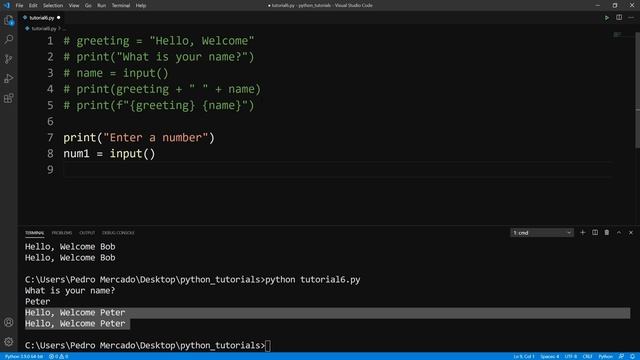Open the View menu
This screenshot has height=360, width=640.
coord(74,5)
